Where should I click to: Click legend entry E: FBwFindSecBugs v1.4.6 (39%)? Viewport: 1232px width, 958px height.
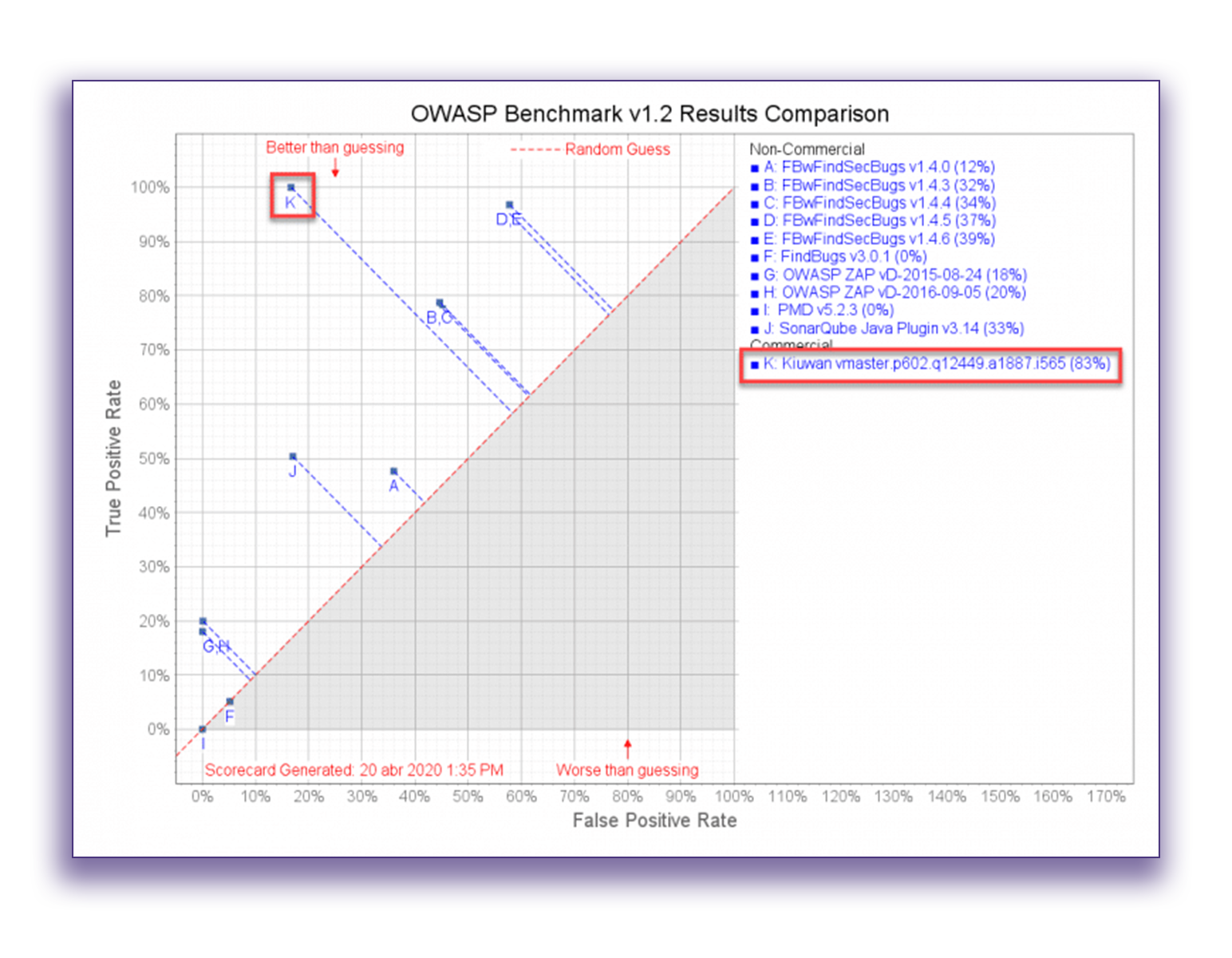[x=873, y=239]
